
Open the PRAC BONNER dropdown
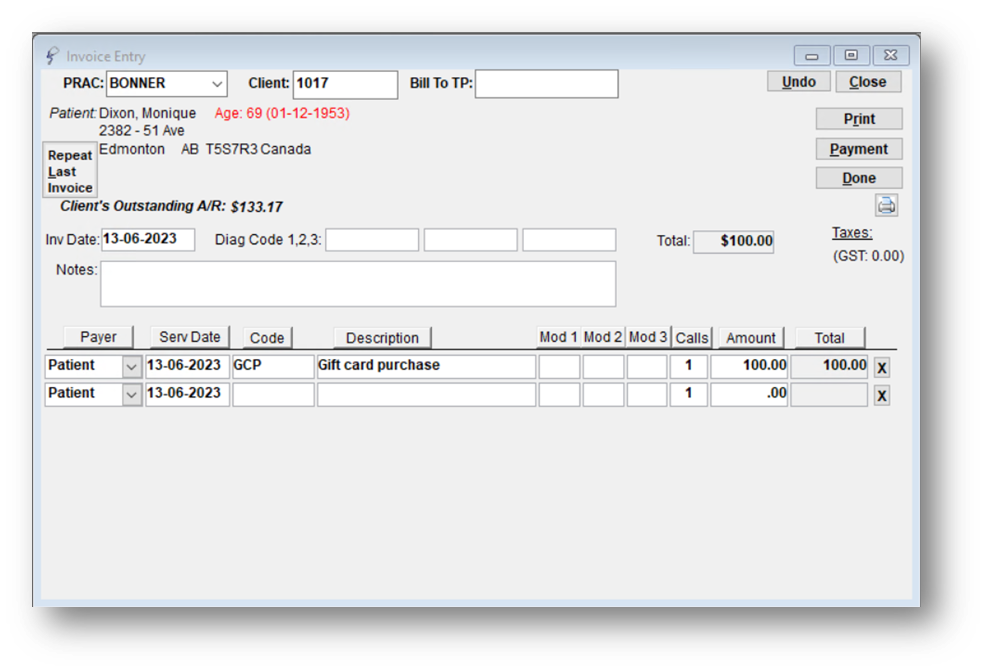(x=217, y=84)
